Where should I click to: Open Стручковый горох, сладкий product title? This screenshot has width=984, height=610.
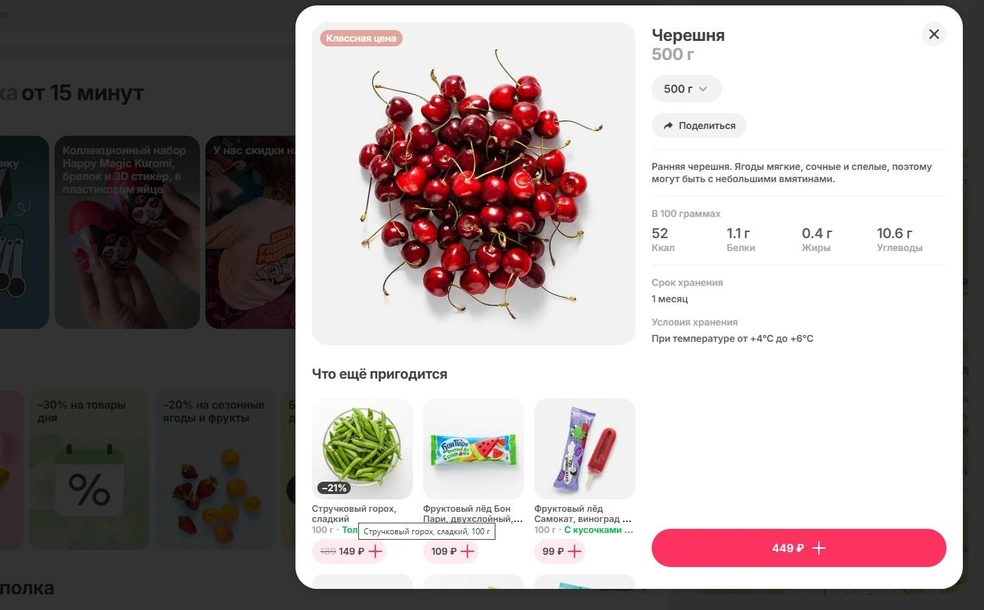[354, 513]
